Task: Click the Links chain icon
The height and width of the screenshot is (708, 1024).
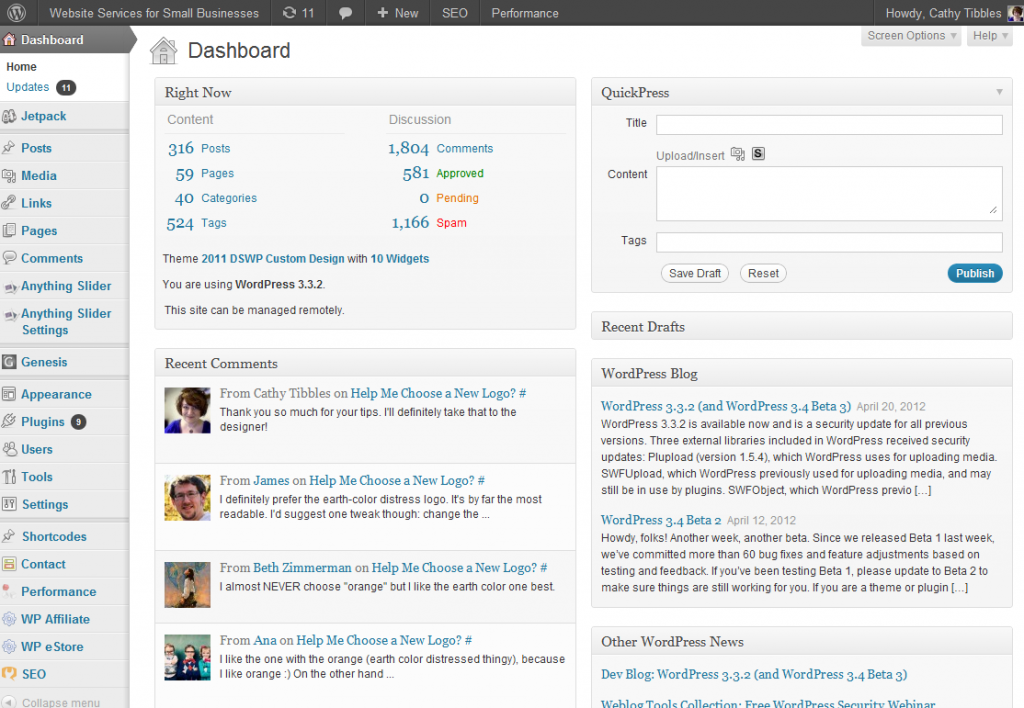Action: (8, 203)
